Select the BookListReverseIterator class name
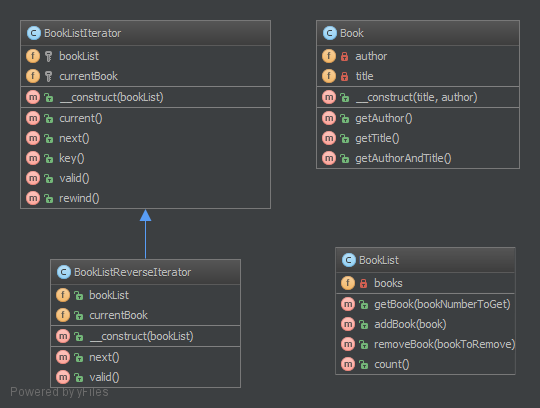This screenshot has width=540, height=408. pos(132,272)
